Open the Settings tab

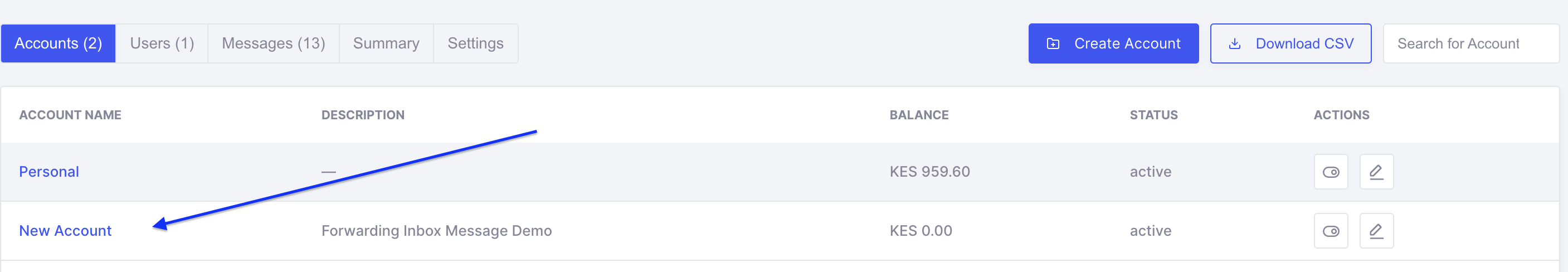(x=475, y=44)
